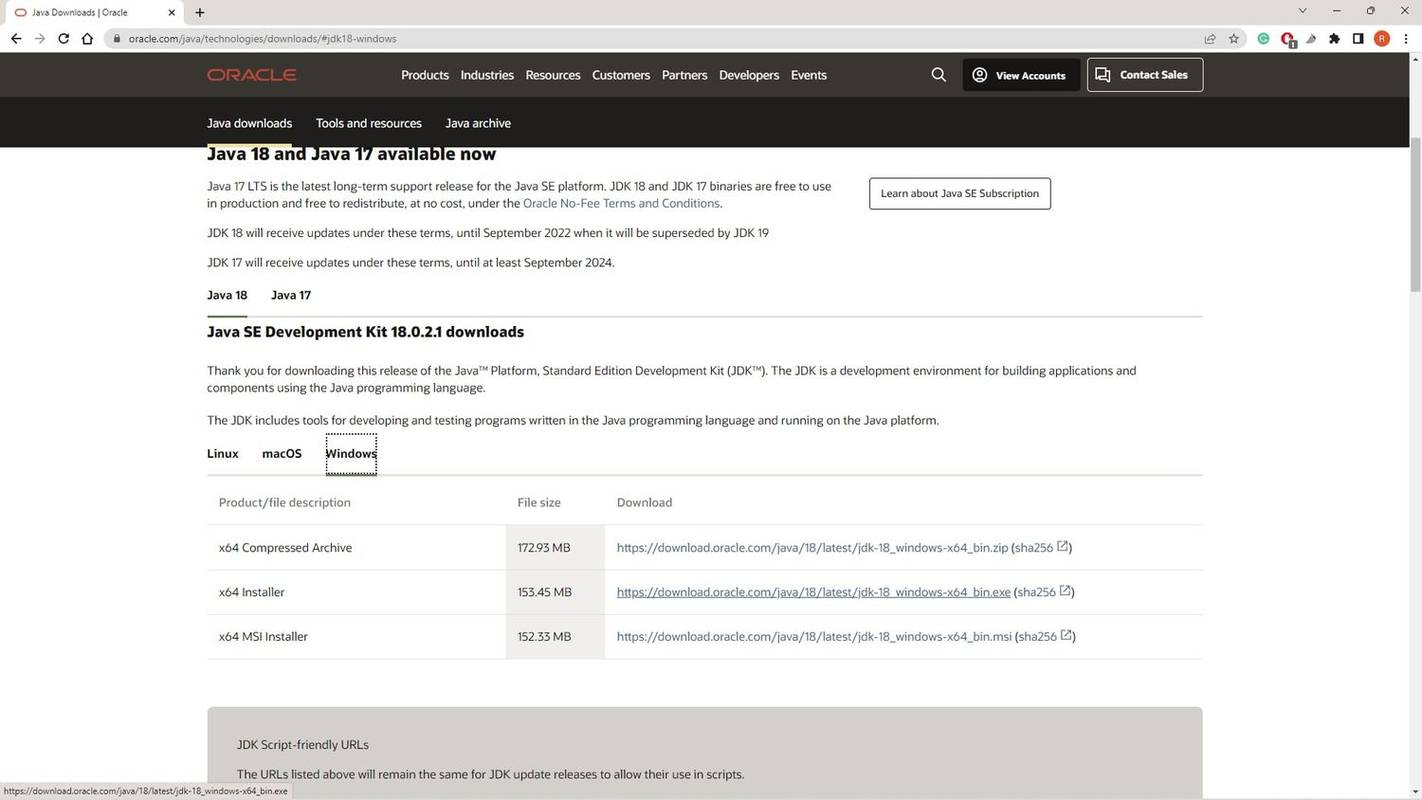Open the Resources menu
Image resolution: width=1422 pixels, height=800 pixels.
pos(553,75)
